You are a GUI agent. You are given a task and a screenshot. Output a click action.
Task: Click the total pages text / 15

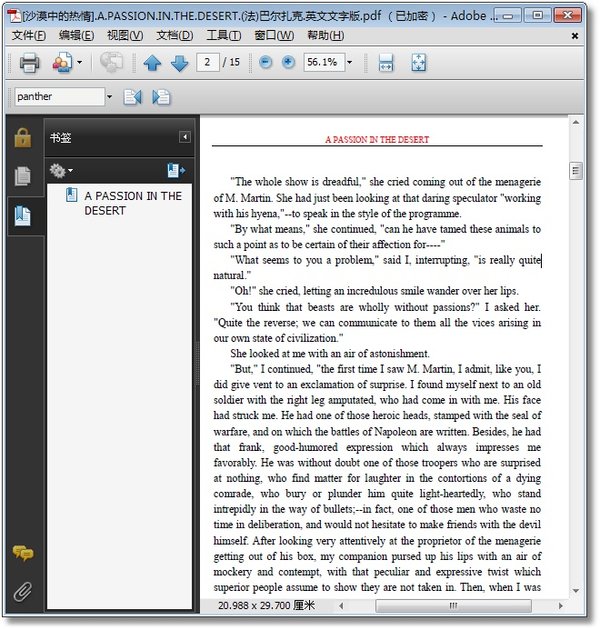[231, 62]
